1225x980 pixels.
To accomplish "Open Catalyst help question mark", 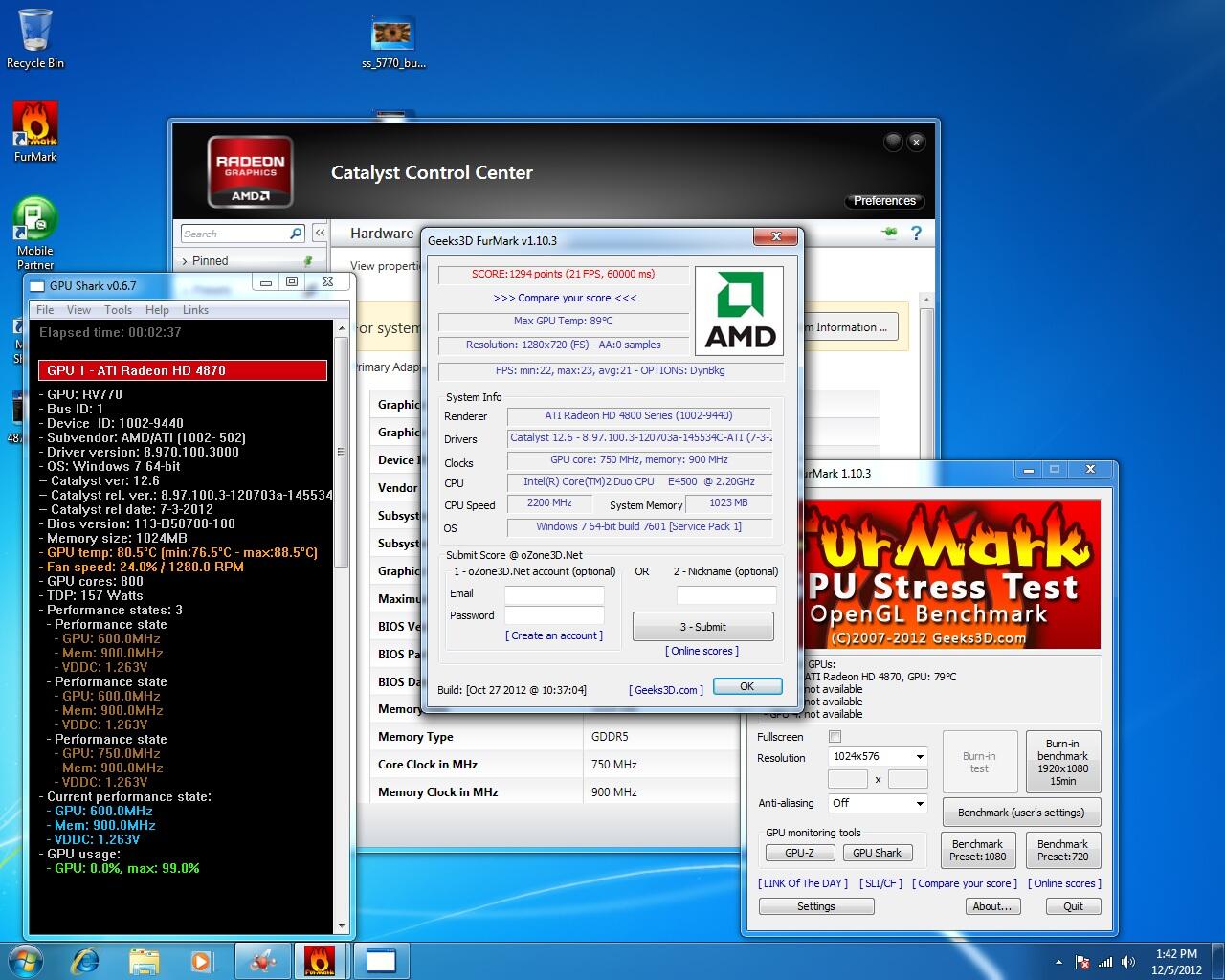I will coord(916,233).
